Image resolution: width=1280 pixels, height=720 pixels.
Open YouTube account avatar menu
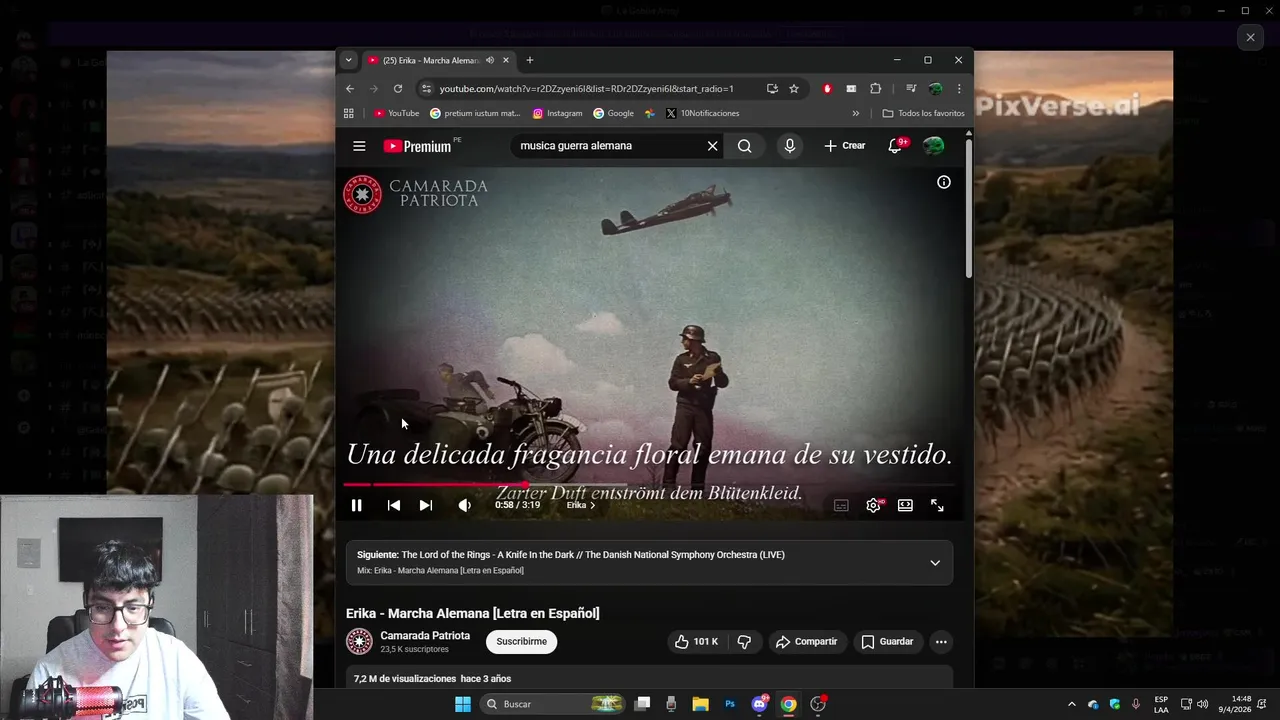click(933, 146)
